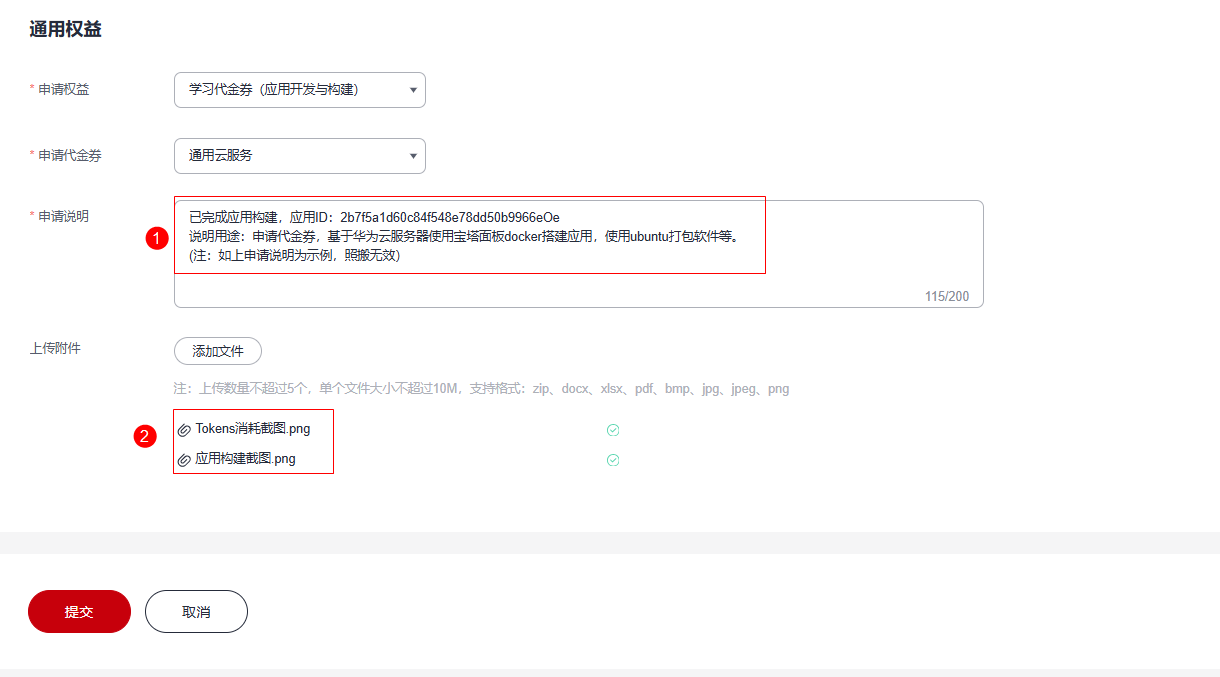Viewport: 1220px width, 677px height.
Task: Click the green checkmark for Tokens消耗截图.png
Action: (613, 430)
